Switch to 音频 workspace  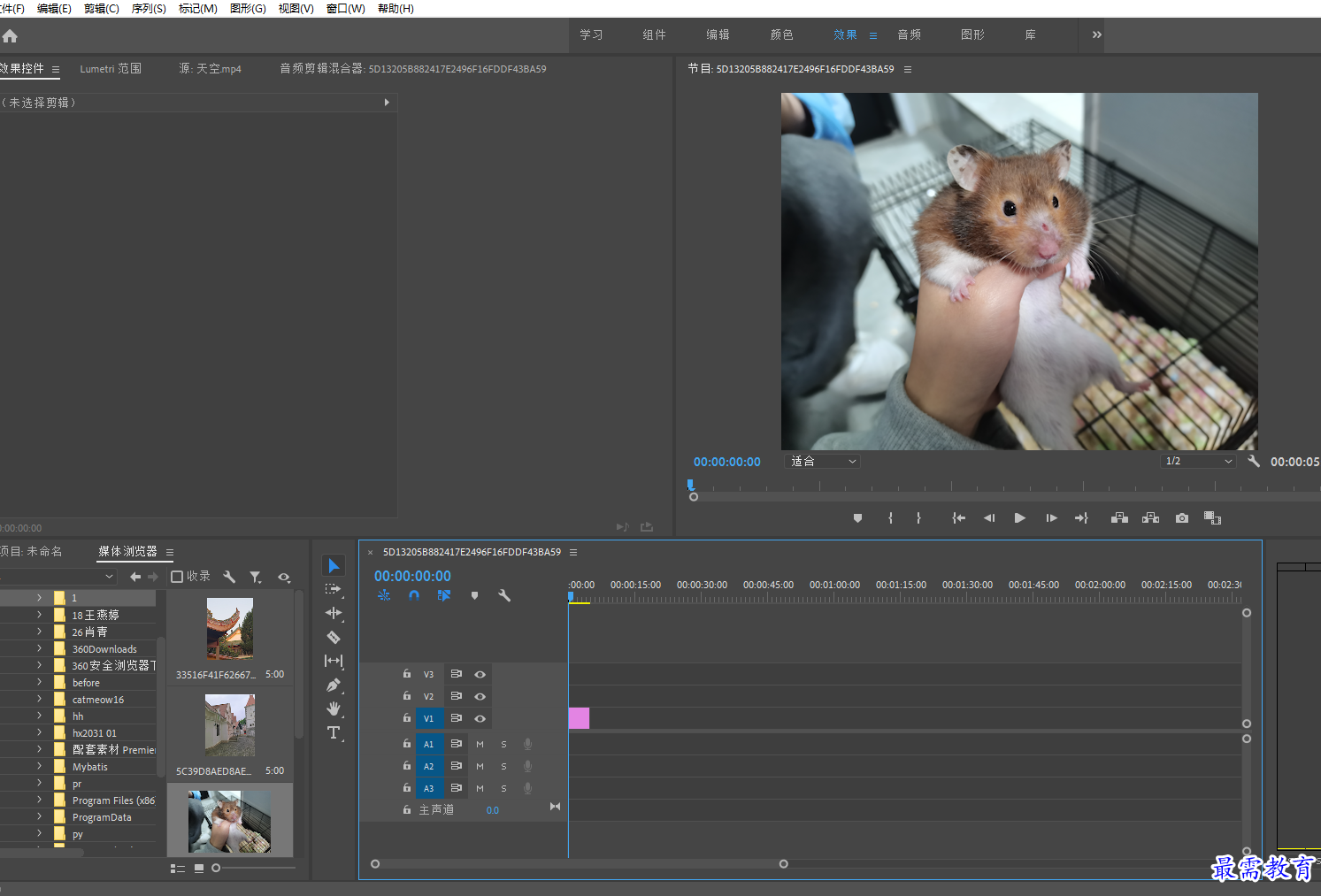[909, 34]
